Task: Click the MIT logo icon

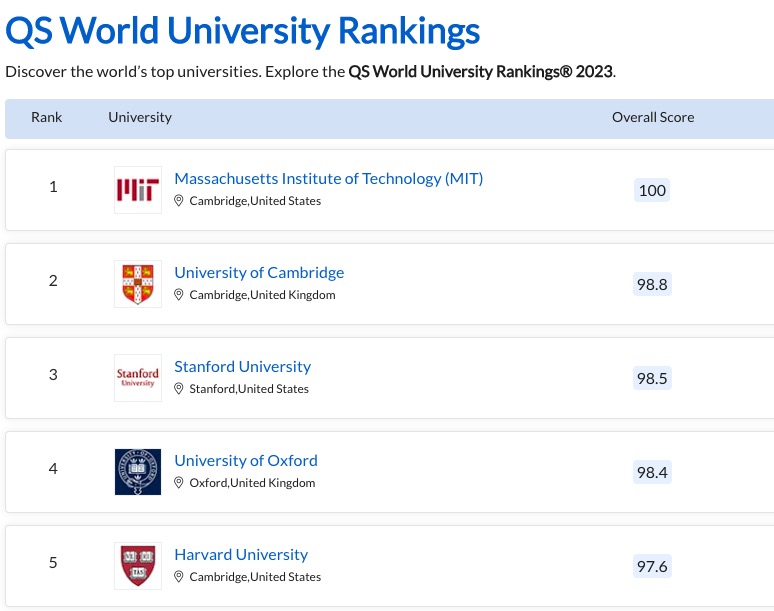Action: pyautogui.click(x=138, y=190)
